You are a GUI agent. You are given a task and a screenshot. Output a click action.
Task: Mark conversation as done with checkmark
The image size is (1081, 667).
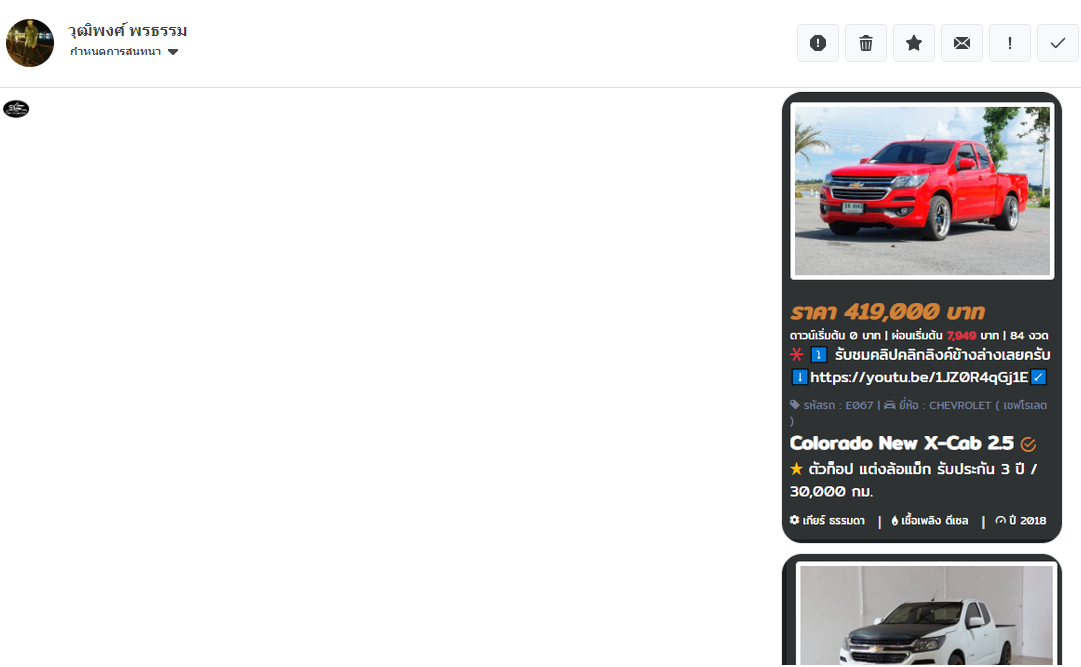pyautogui.click(x=1058, y=43)
